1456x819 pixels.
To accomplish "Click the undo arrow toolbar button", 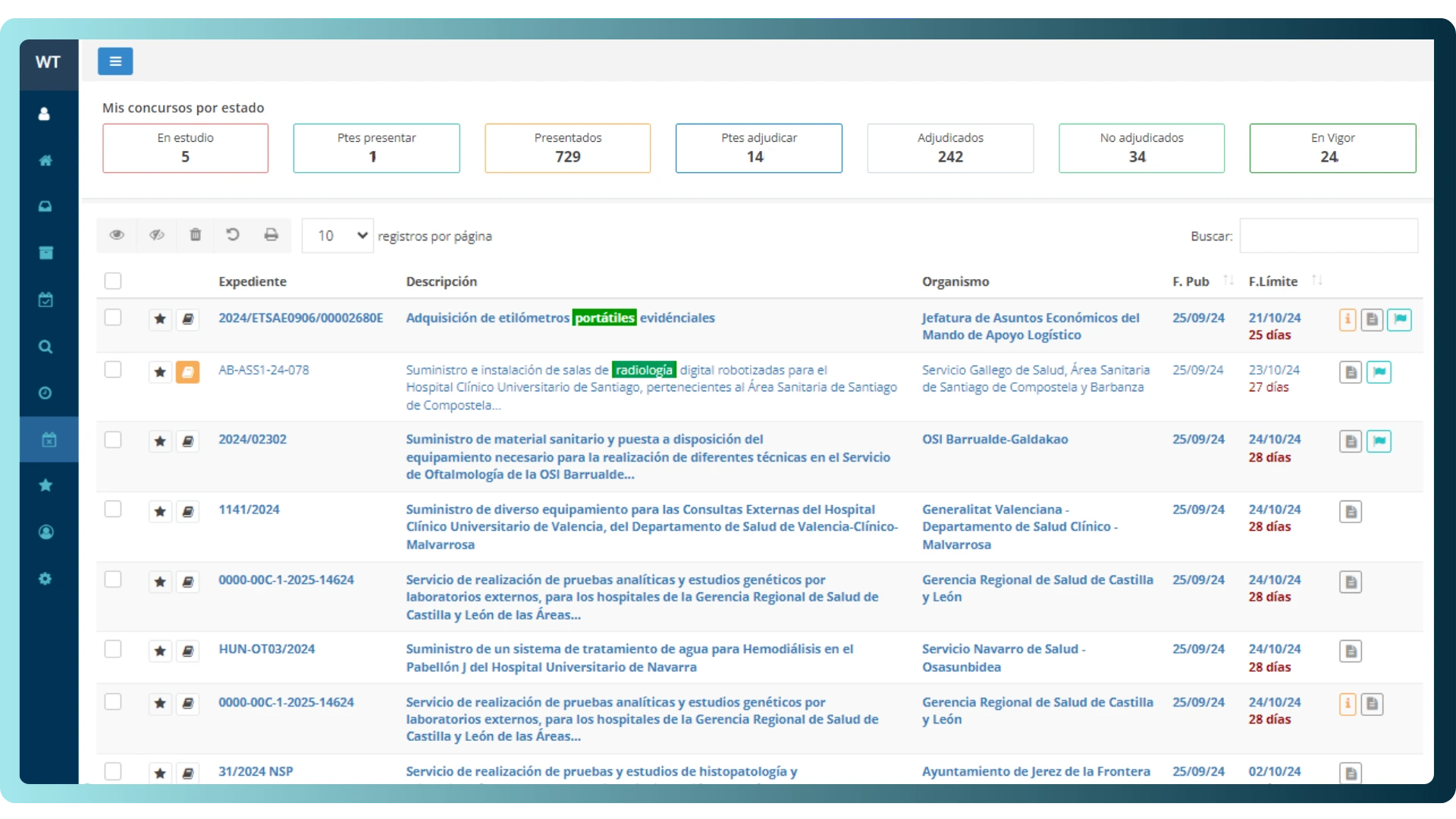I will click(x=233, y=235).
